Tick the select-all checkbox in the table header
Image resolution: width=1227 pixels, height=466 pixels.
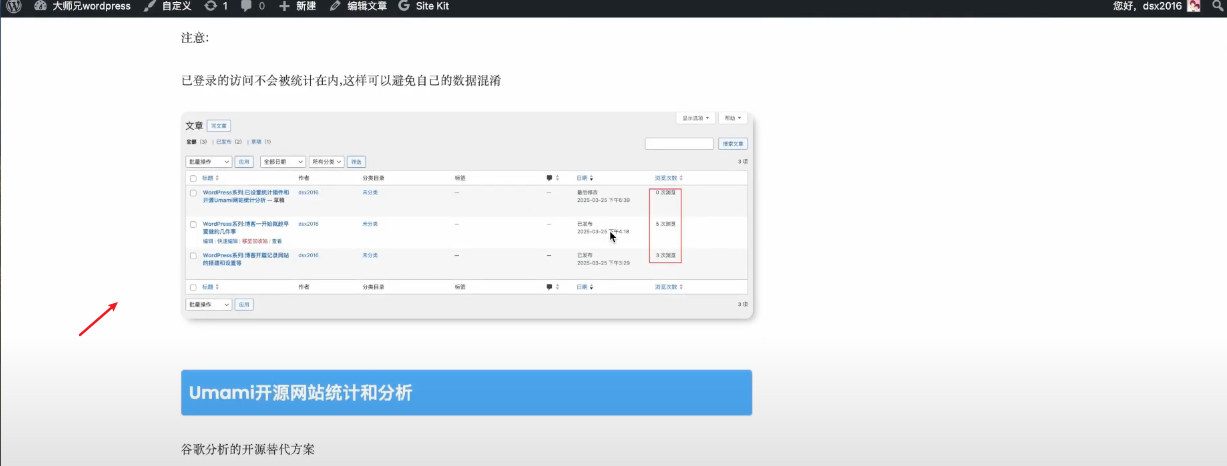point(193,178)
